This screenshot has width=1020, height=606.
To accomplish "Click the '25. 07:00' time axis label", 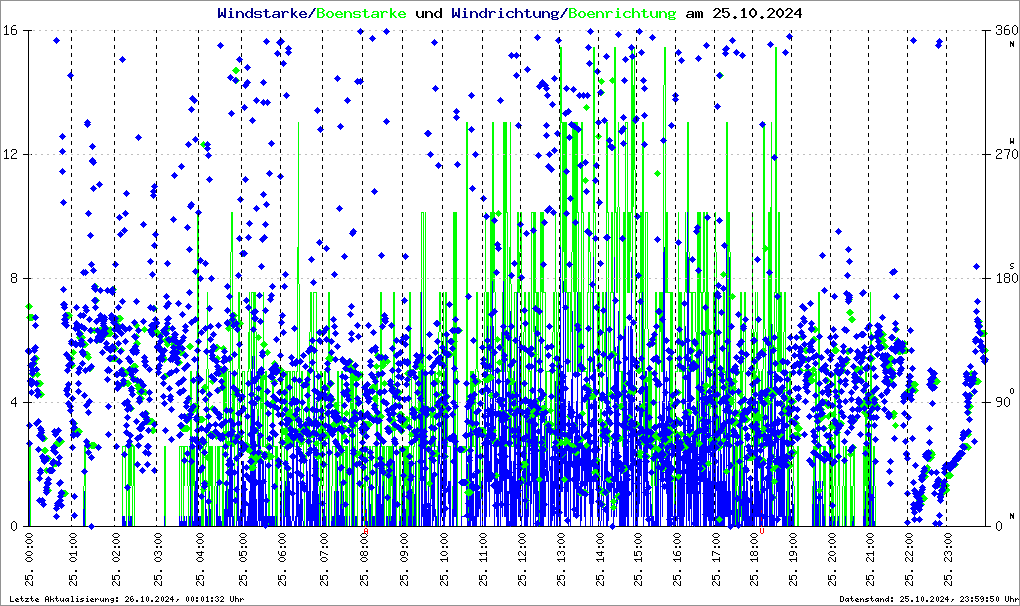I will pyautogui.click(x=323, y=559).
